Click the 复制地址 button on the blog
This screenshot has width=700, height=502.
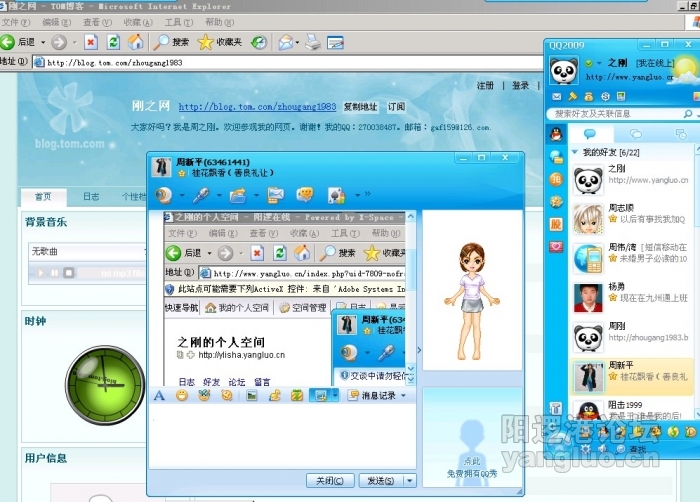360,107
